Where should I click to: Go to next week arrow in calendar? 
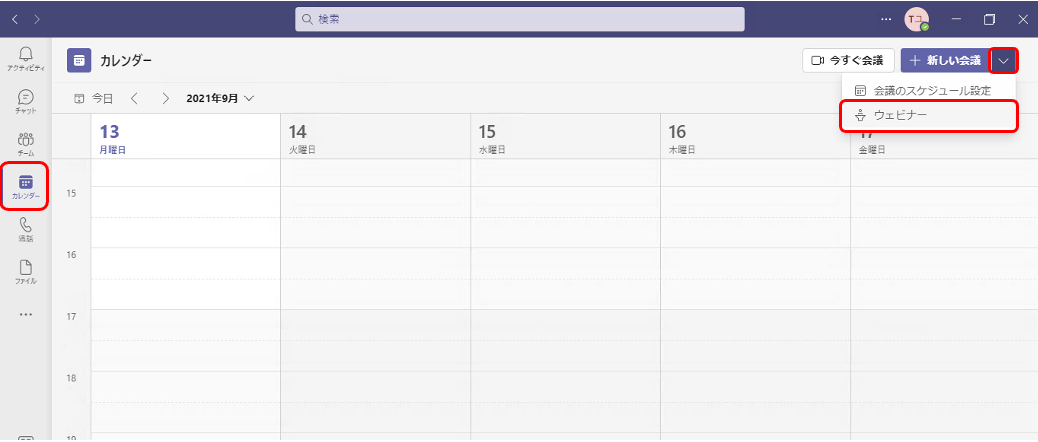coord(165,99)
